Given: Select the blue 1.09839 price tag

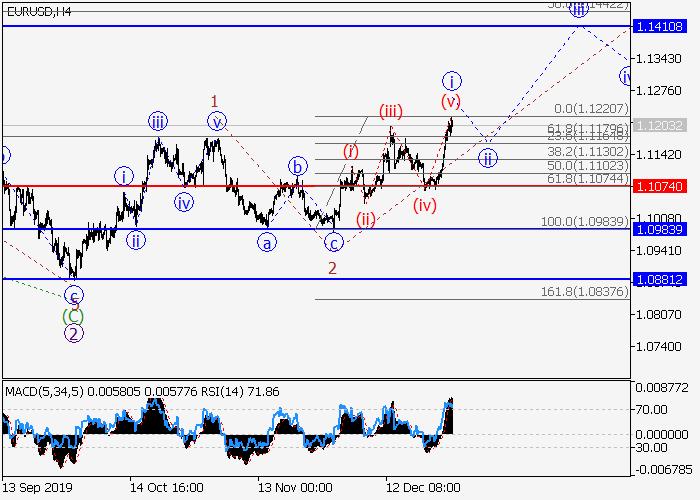Looking at the screenshot, I should (664, 230).
